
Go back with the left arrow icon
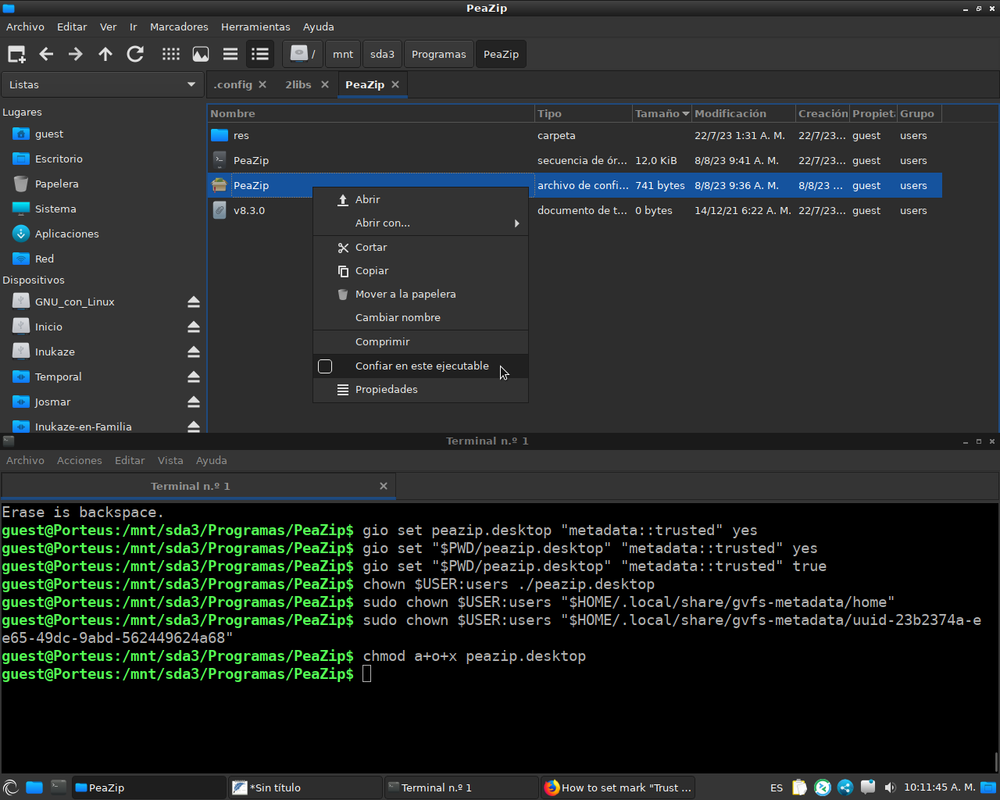pos(46,54)
